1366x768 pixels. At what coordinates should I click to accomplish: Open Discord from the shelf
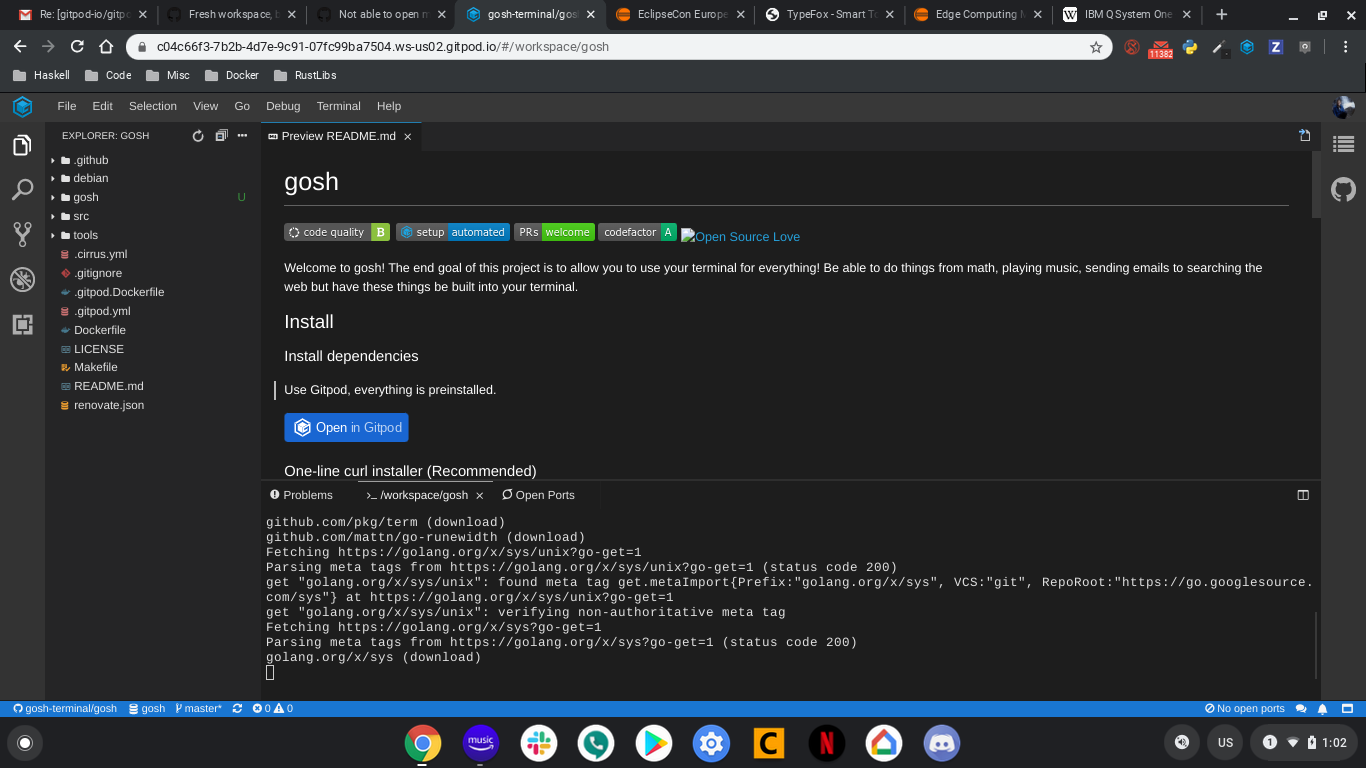pyautogui.click(x=941, y=743)
